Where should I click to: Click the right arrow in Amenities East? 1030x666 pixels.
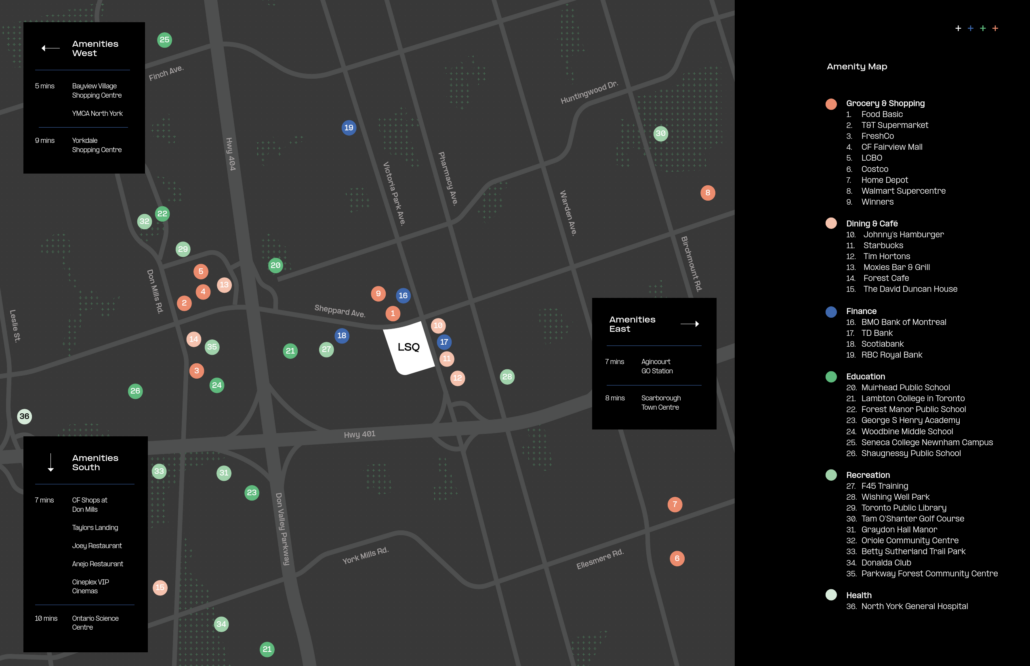(x=689, y=324)
